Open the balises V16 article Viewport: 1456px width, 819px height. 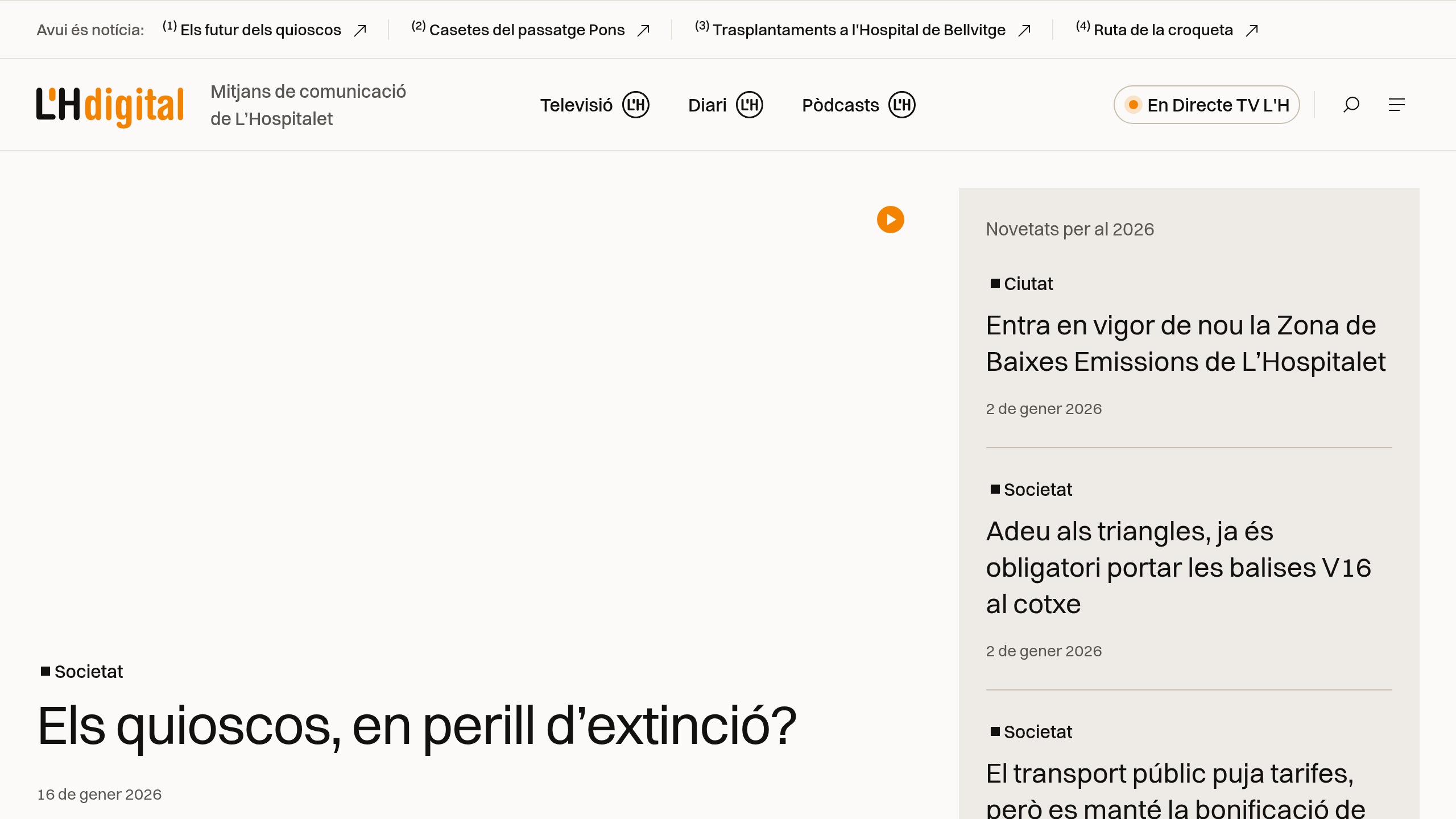(x=1179, y=567)
